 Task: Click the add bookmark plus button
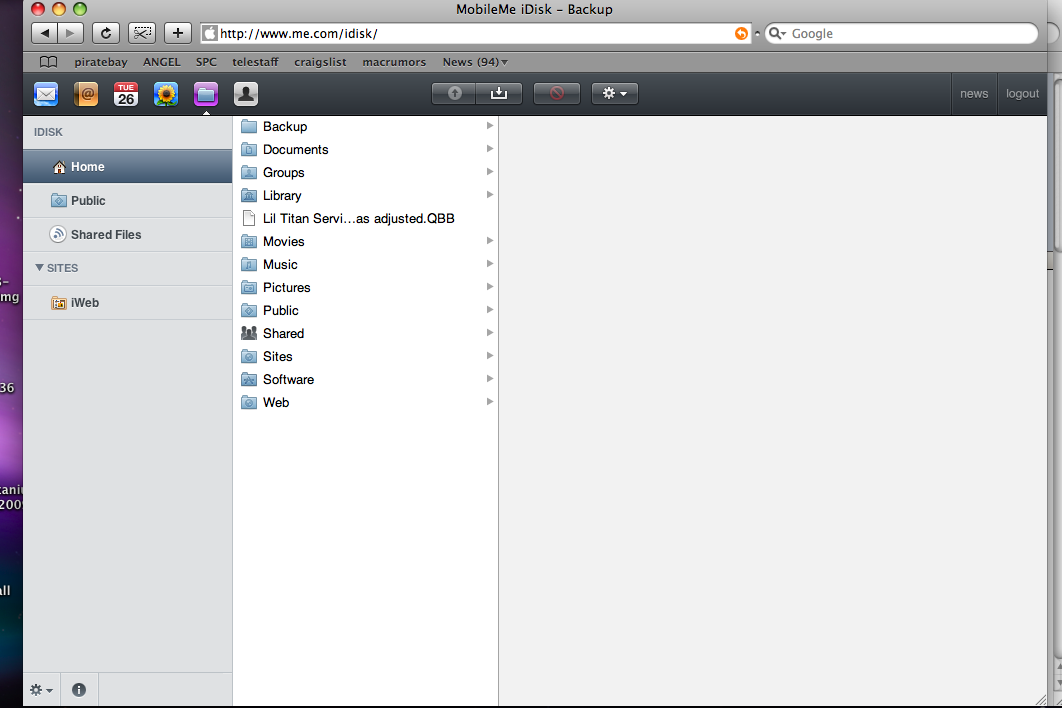coord(177,33)
